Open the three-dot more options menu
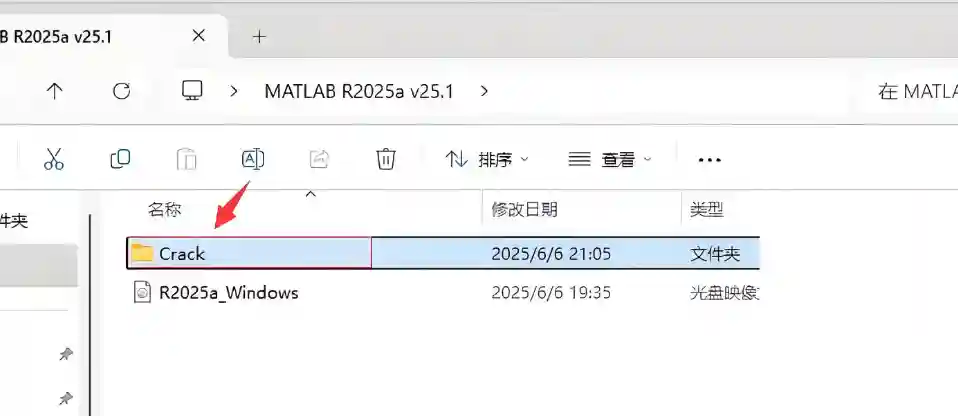 709,160
